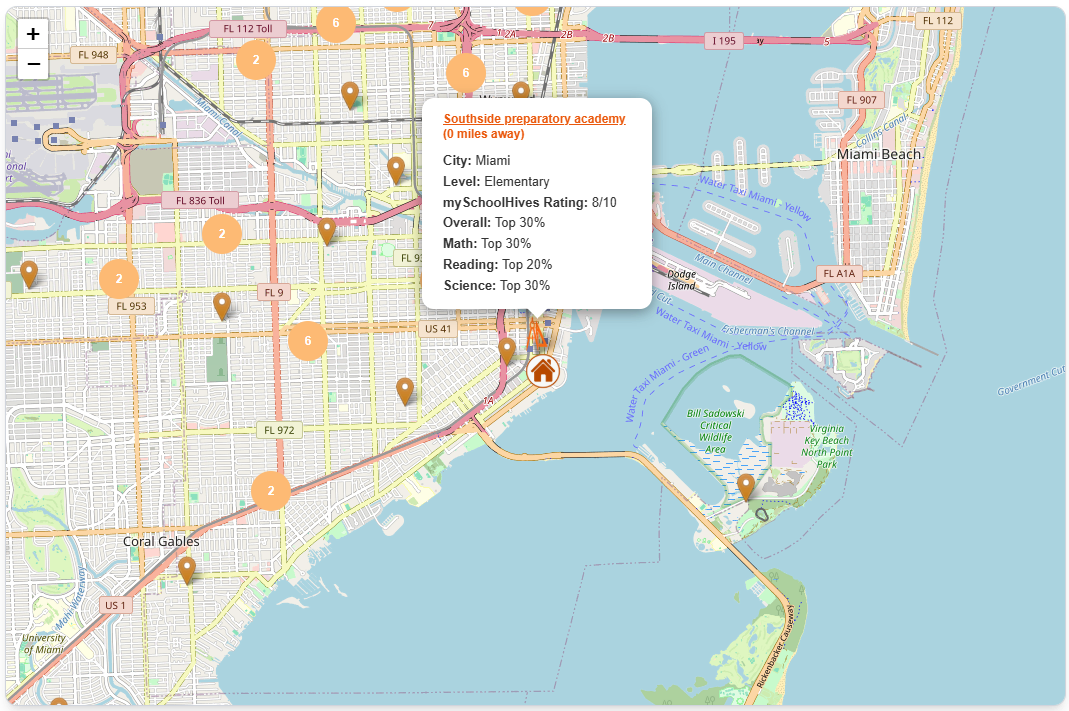The width and height of the screenshot is (1069, 711).
Task: Click the 2 cluster above Coral Gables
Action: coord(270,491)
